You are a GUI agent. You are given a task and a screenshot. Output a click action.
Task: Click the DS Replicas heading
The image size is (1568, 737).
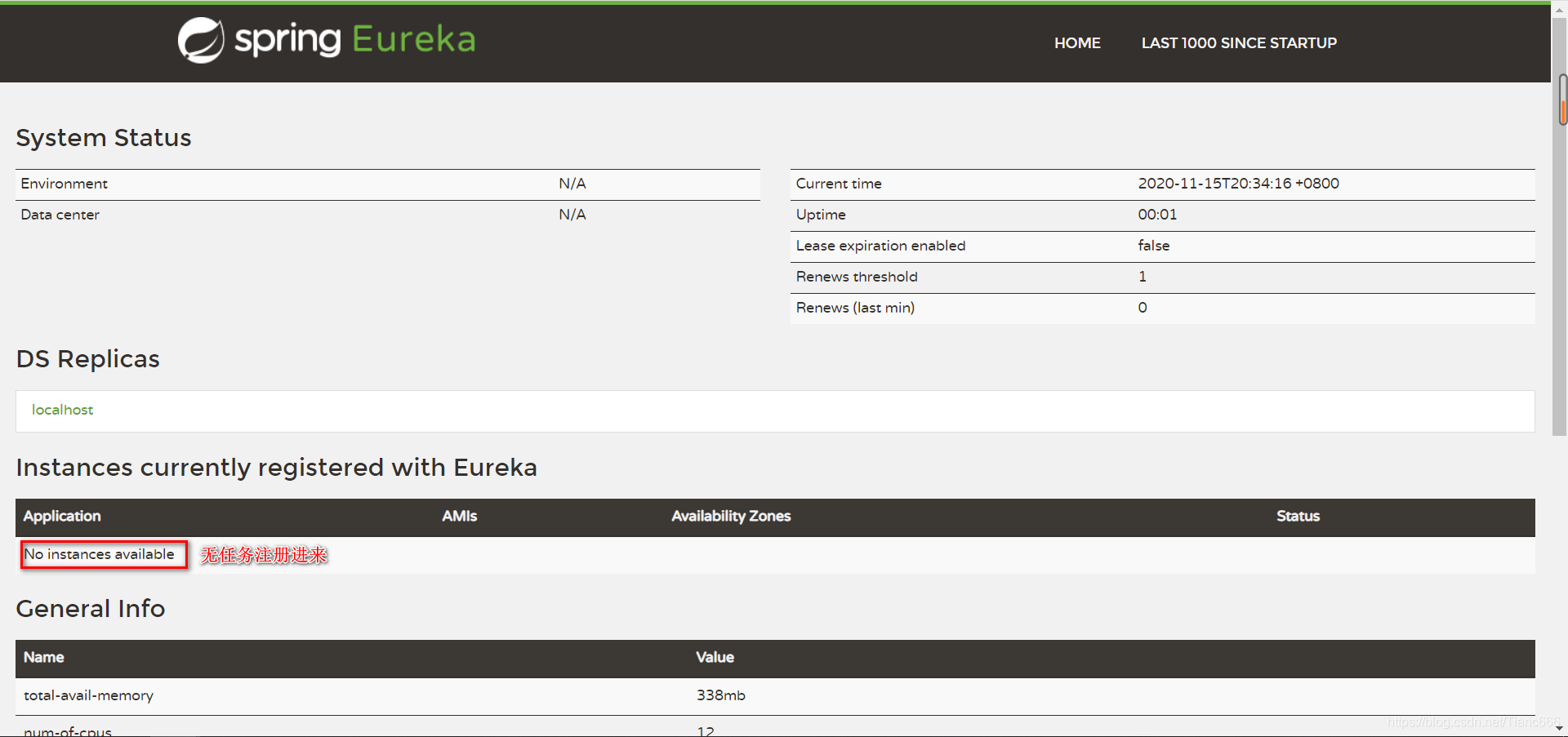[88, 359]
